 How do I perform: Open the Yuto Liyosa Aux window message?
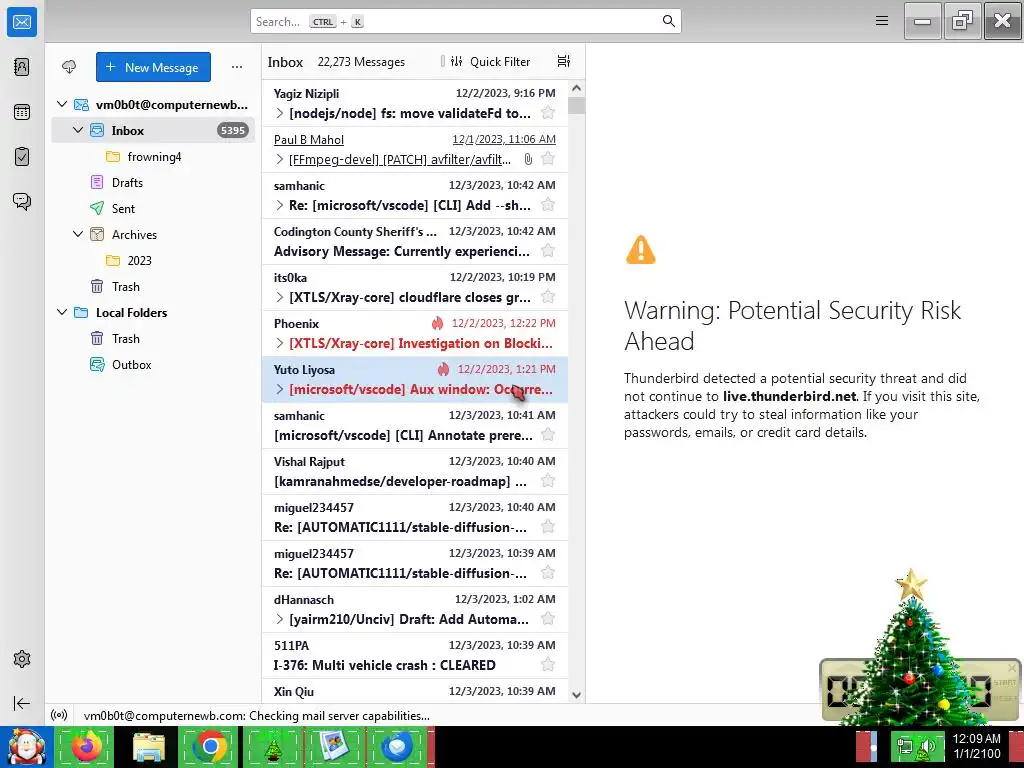tap(415, 379)
